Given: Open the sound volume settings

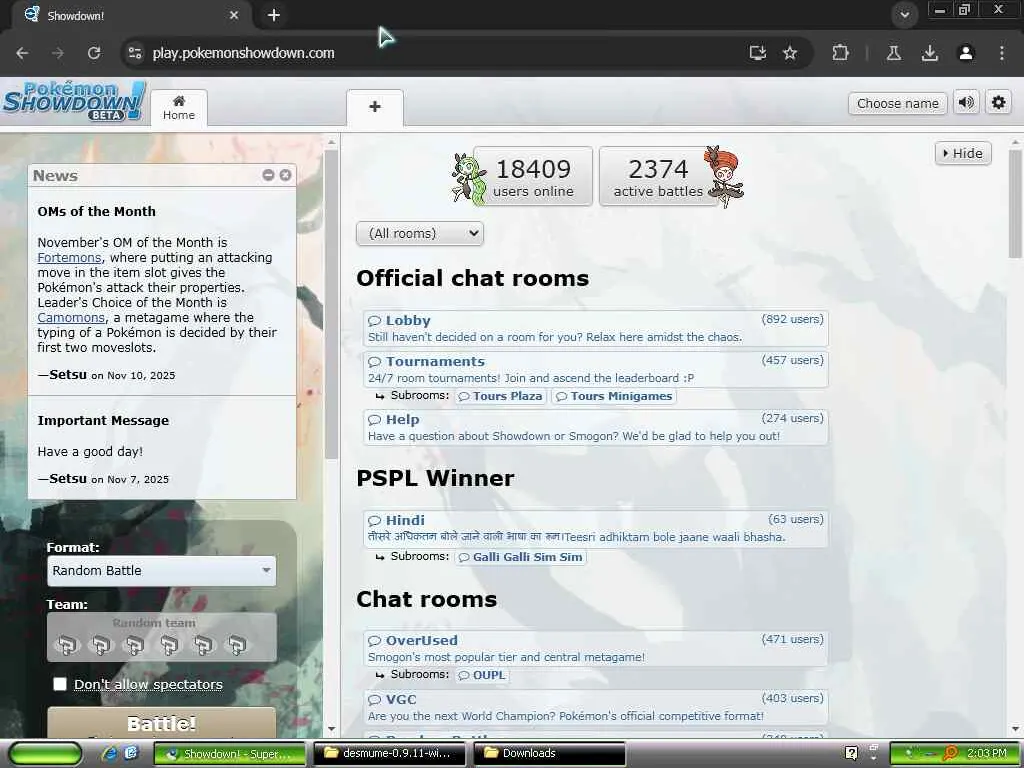Looking at the screenshot, I should pyautogui.click(x=966, y=103).
